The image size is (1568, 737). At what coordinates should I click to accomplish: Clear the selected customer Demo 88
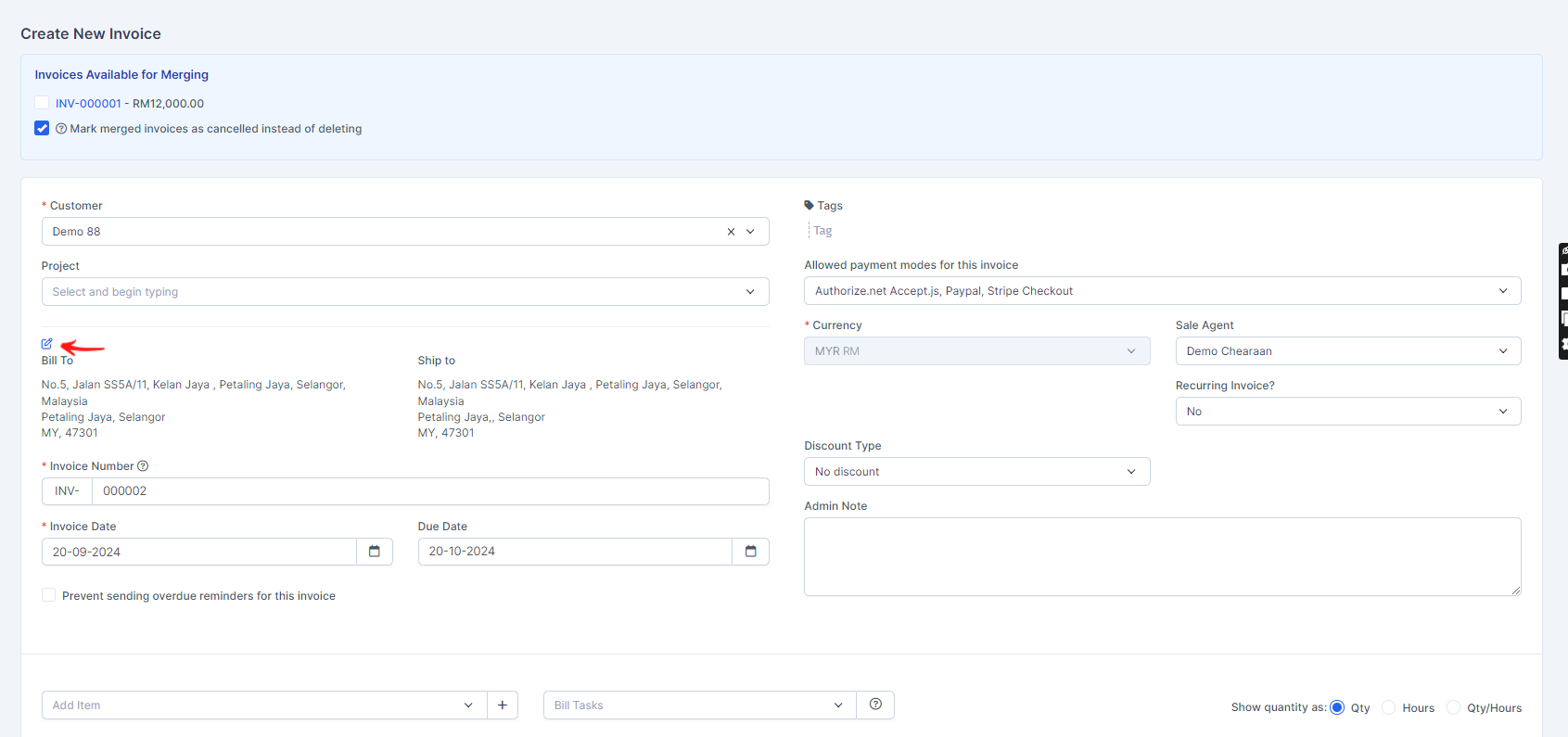tap(731, 232)
